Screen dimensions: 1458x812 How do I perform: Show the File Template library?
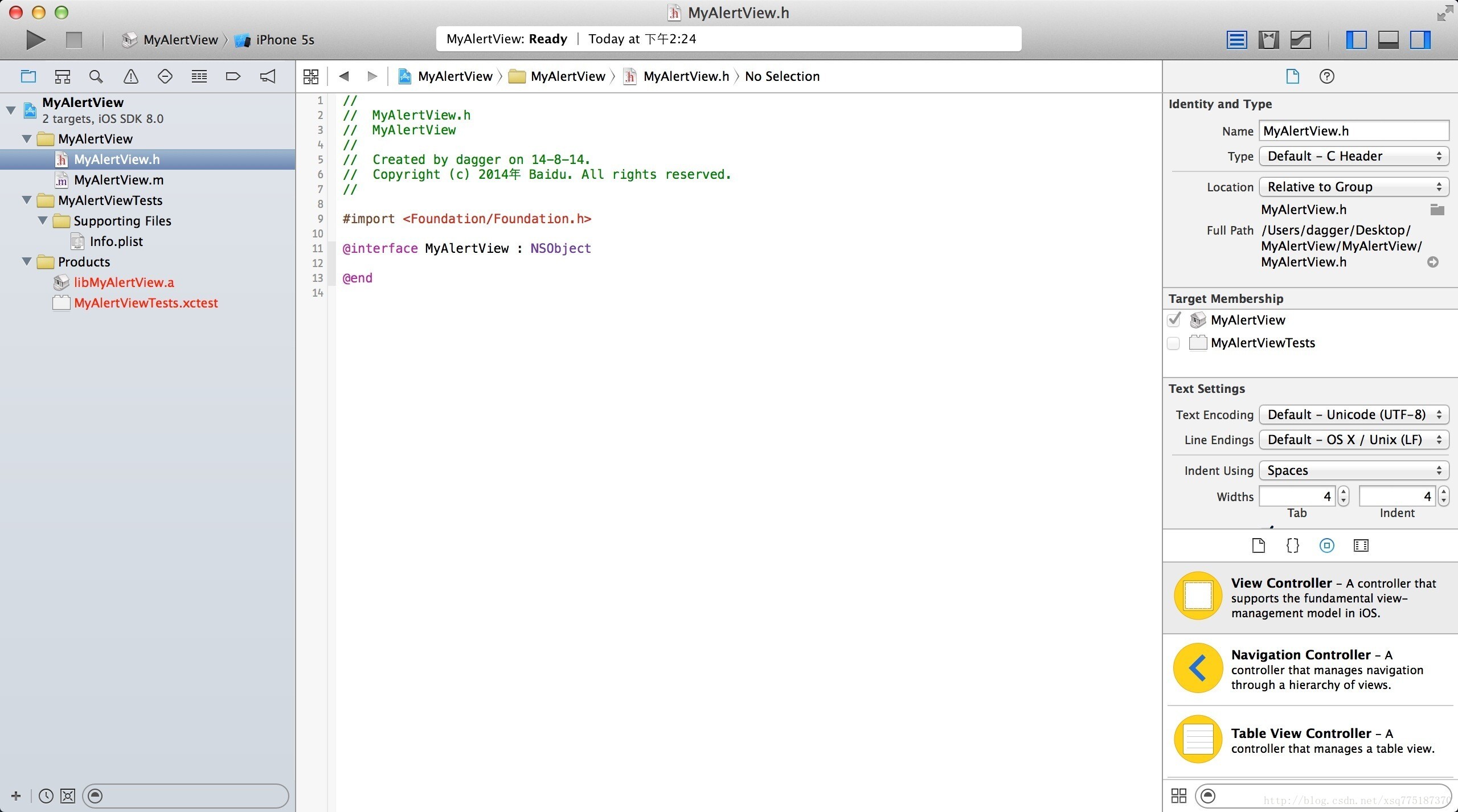pyautogui.click(x=1258, y=546)
